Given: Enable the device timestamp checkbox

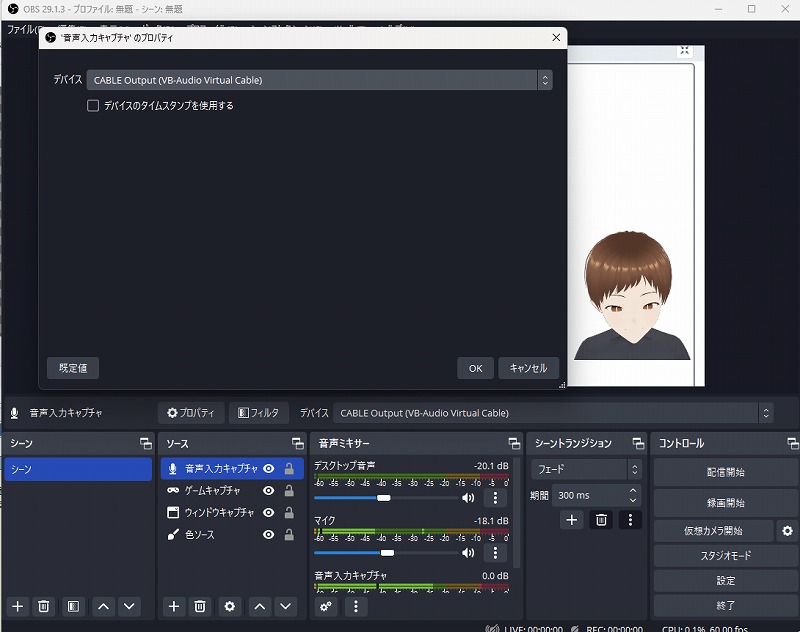Looking at the screenshot, I should pyautogui.click(x=93, y=106).
